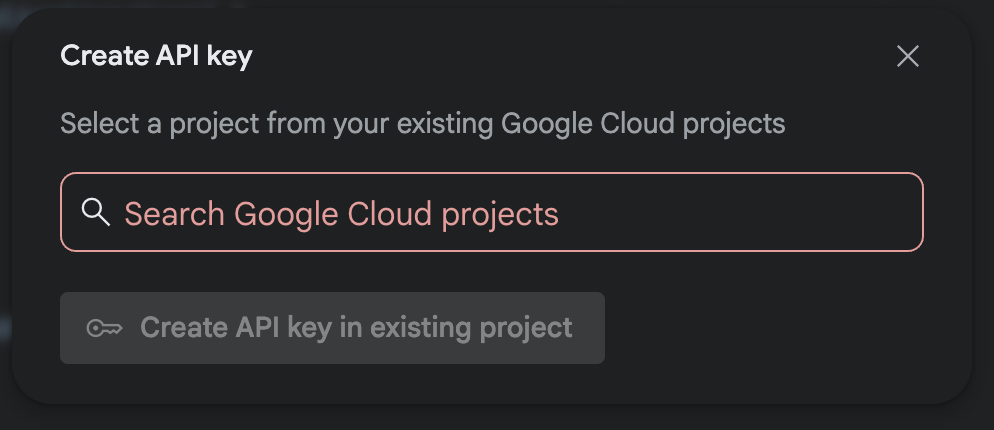Click the words Google Cloud projects in the subtitle
Screen dimensions: 994x430
(x=642, y=124)
